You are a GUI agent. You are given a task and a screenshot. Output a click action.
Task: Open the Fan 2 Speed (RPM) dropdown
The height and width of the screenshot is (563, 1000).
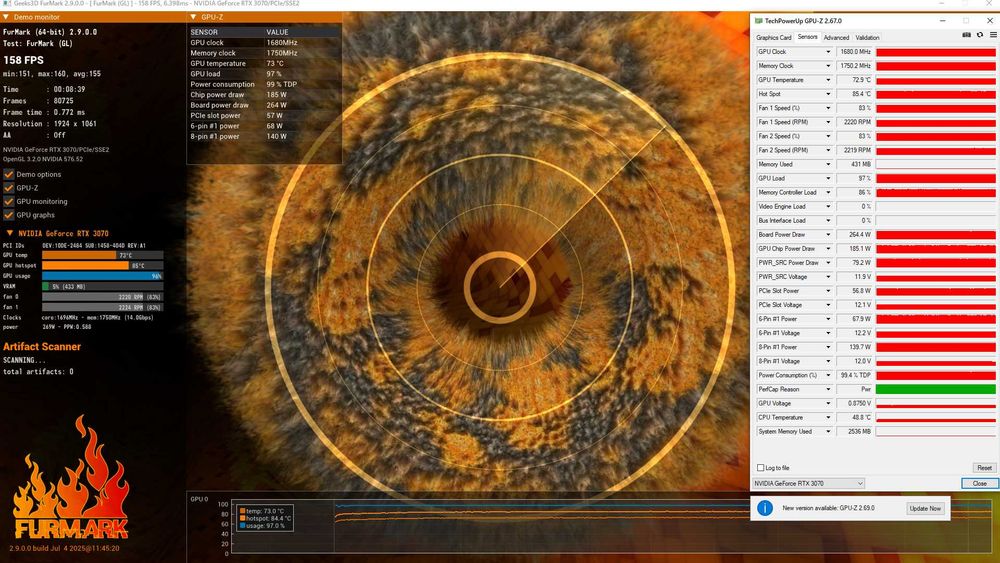click(828, 150)
